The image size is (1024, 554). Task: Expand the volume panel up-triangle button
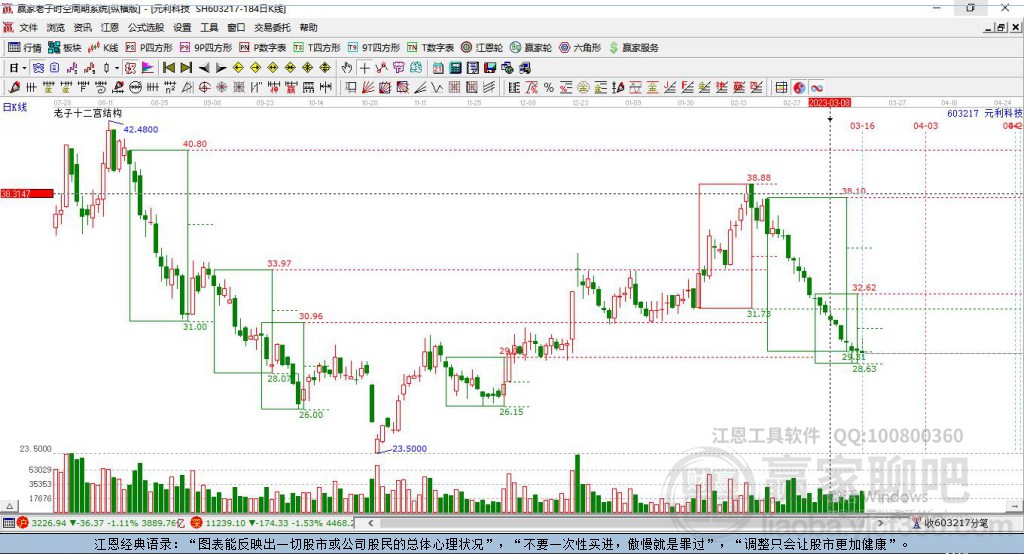[9, 506]
